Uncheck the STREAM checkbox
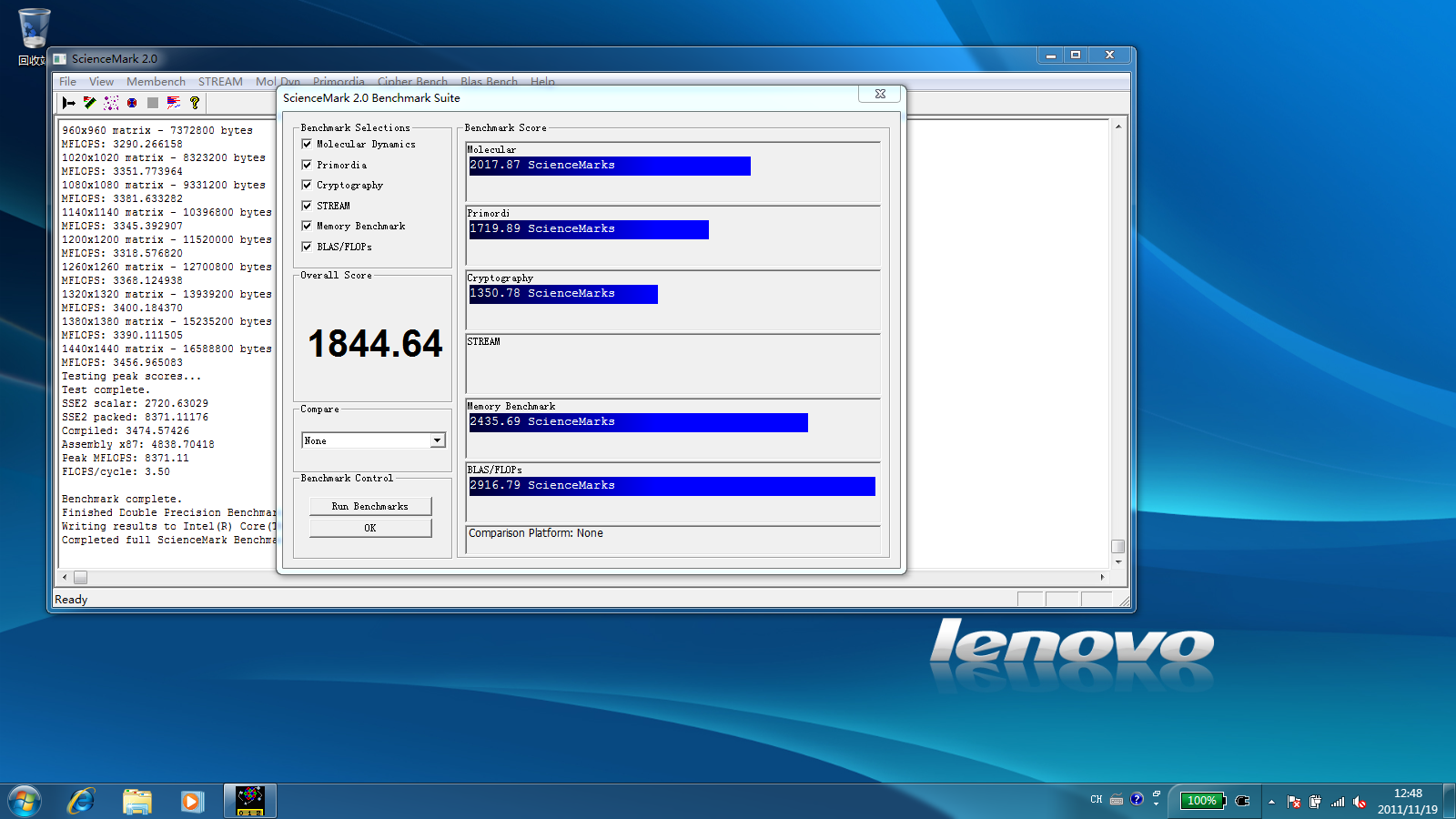 pos(307,206)
